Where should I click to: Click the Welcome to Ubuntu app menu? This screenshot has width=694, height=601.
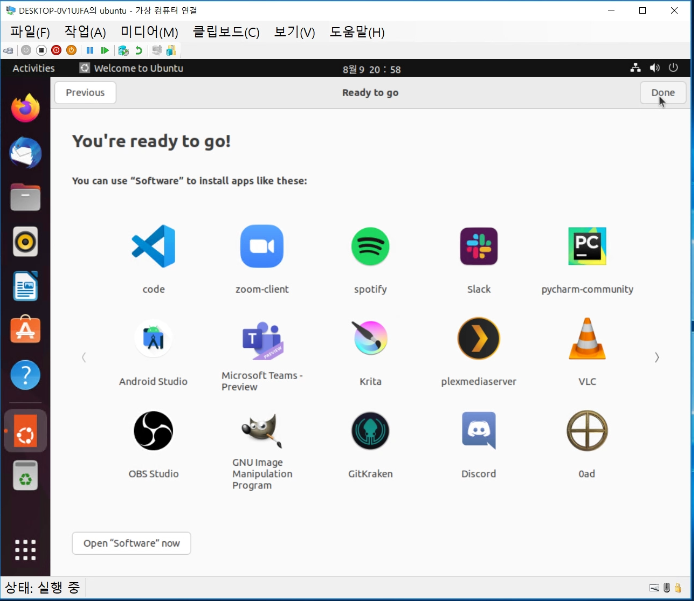(x=131, y=68)
